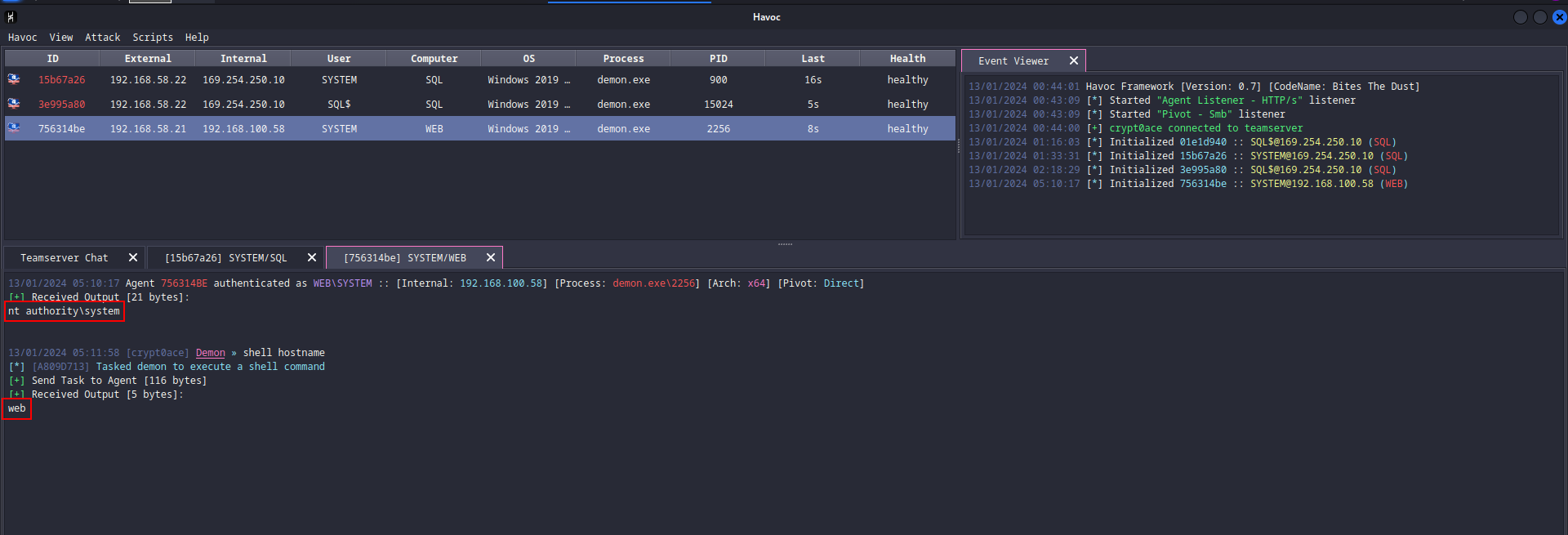Image resolution: width=1568 pixels, height=535 pixels.
Task: Select the Event Viewer tab
Action: coord(1013,61)
